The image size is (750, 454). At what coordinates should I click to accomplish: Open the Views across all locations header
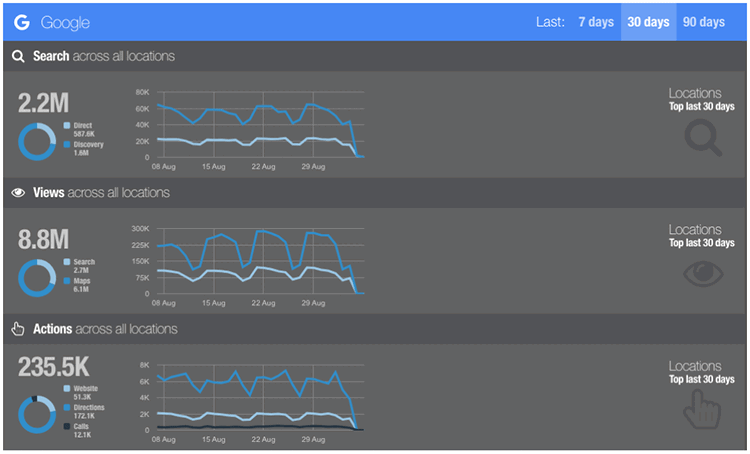[375, 193]
